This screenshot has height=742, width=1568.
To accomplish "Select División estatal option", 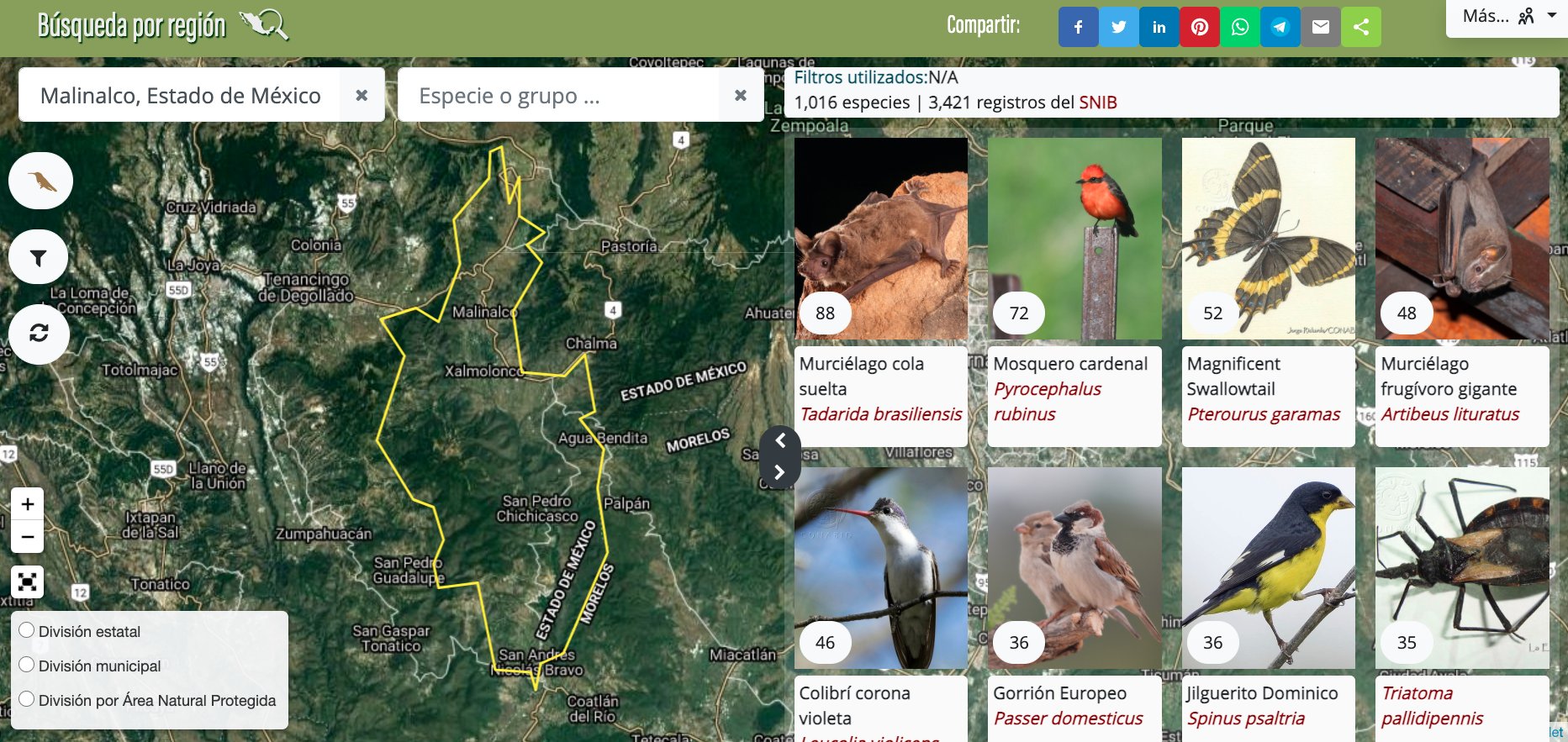I will (x=27, y=630).
